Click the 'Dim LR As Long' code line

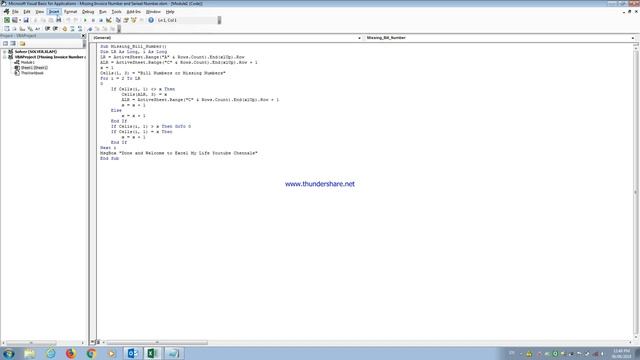(133, 52)
